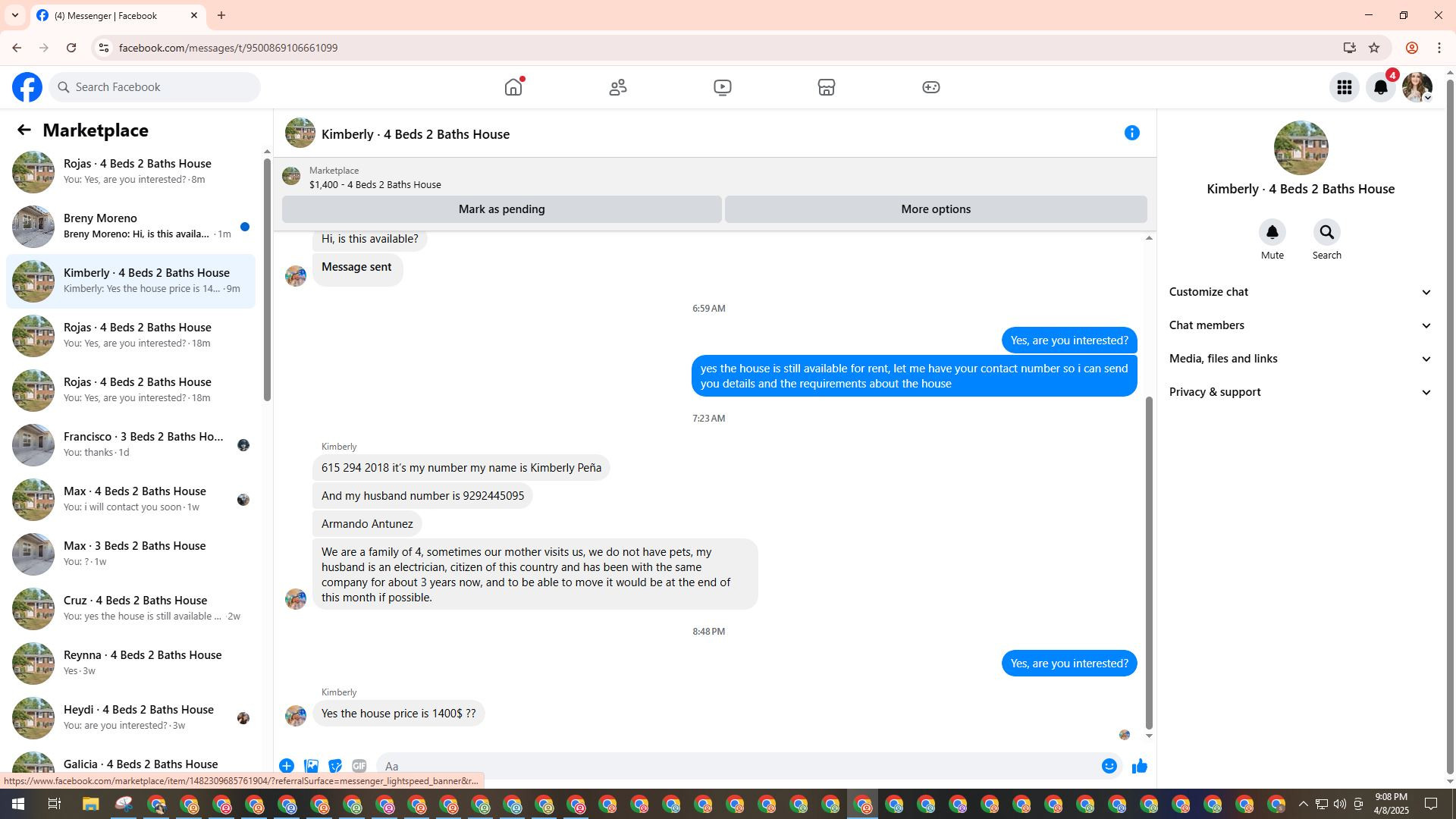Mute this conversation with bell icon
This screenshot has width=1456, height=819.
pyautogui.click(x=1272, y=233)
